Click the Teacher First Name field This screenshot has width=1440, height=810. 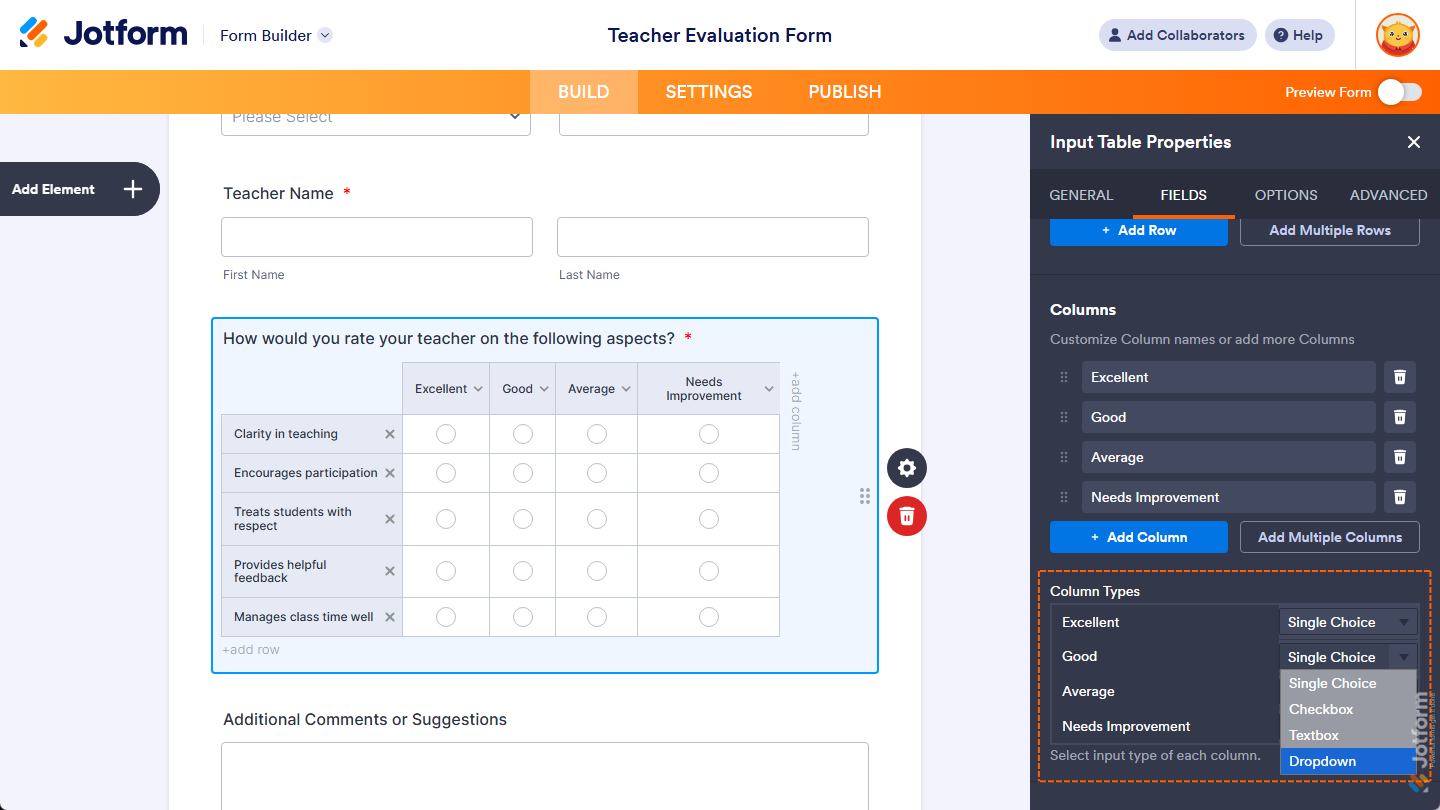(x=377, y=237)
